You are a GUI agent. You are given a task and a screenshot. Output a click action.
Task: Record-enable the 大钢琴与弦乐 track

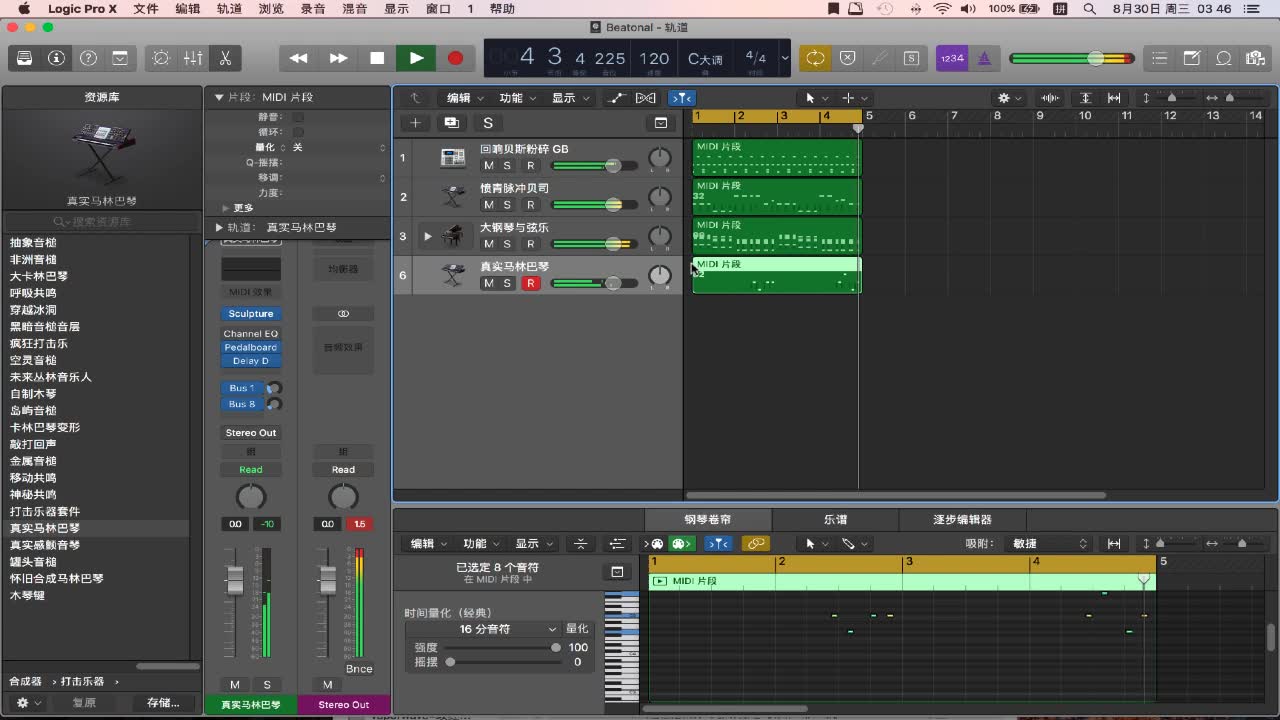coord(531,244)
